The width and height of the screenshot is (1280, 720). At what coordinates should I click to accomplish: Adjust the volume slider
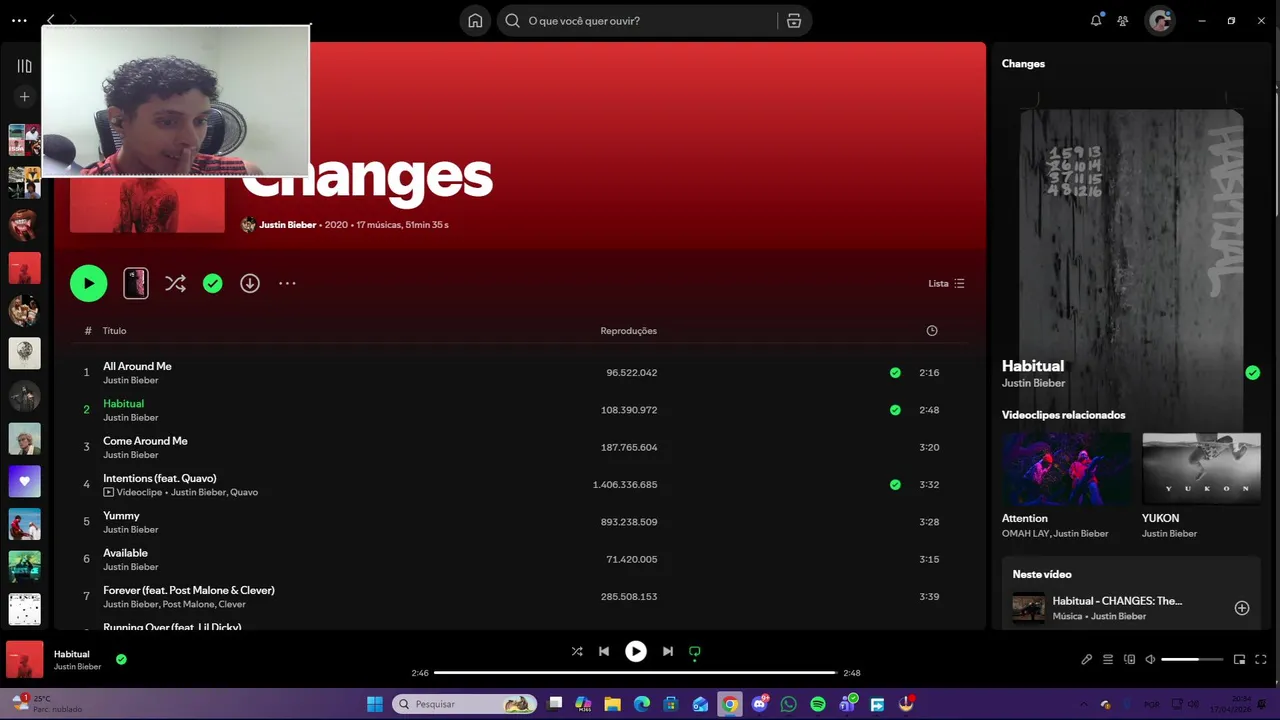tap(1193, 660)
